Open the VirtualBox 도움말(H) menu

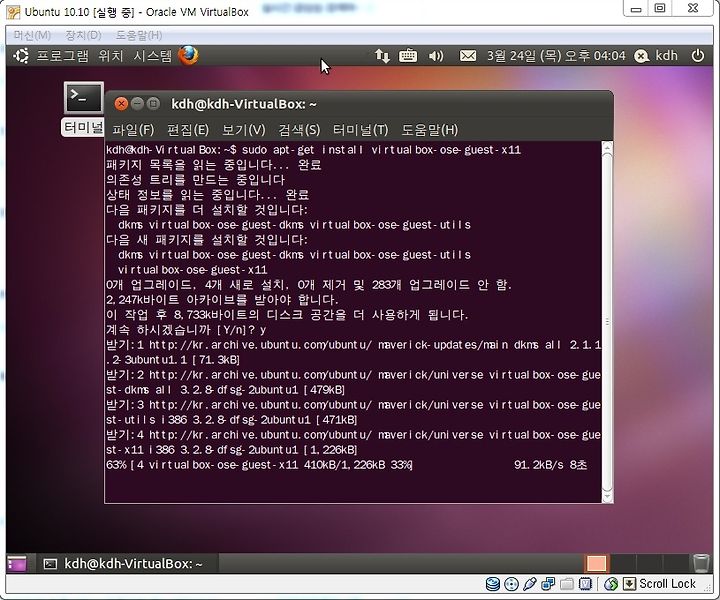pos(139,35)
